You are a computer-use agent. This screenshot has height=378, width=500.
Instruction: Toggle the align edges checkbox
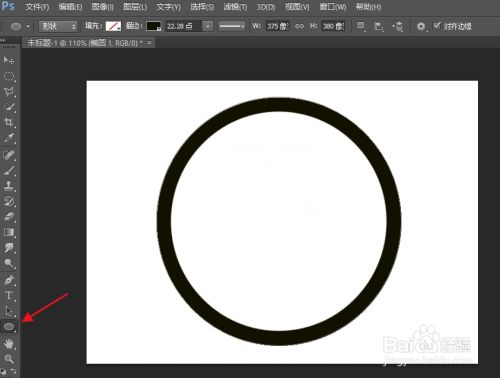tap(437, 26)
